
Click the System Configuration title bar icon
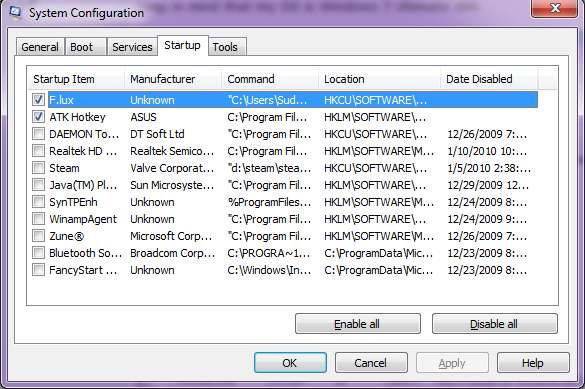(15, 13)
